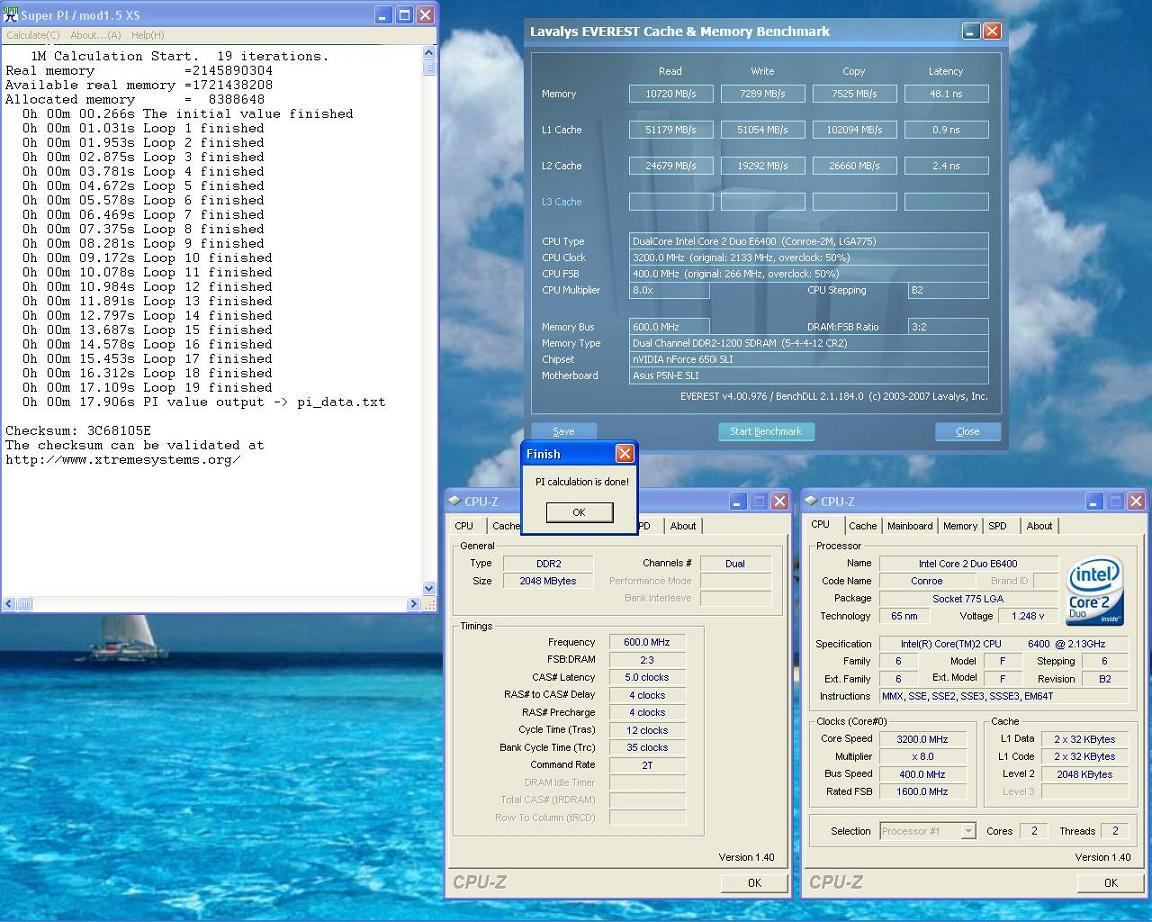The height and width of the screenshot is (922, 1152).
Task: Click the Motherboard field Asus P5N-E SLI
Action: (x=808, y=375)
